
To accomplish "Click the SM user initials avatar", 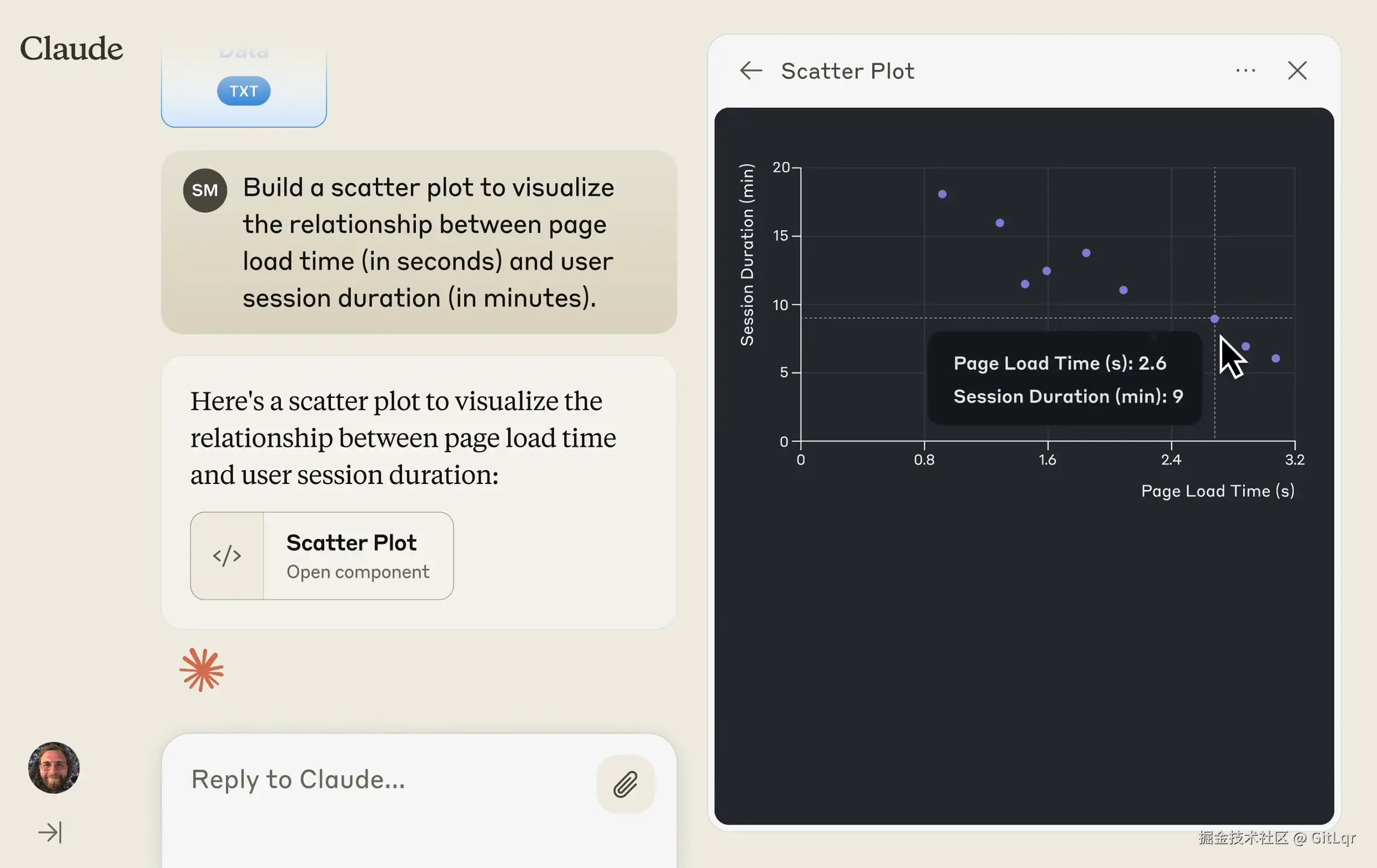I will (205, 190).
